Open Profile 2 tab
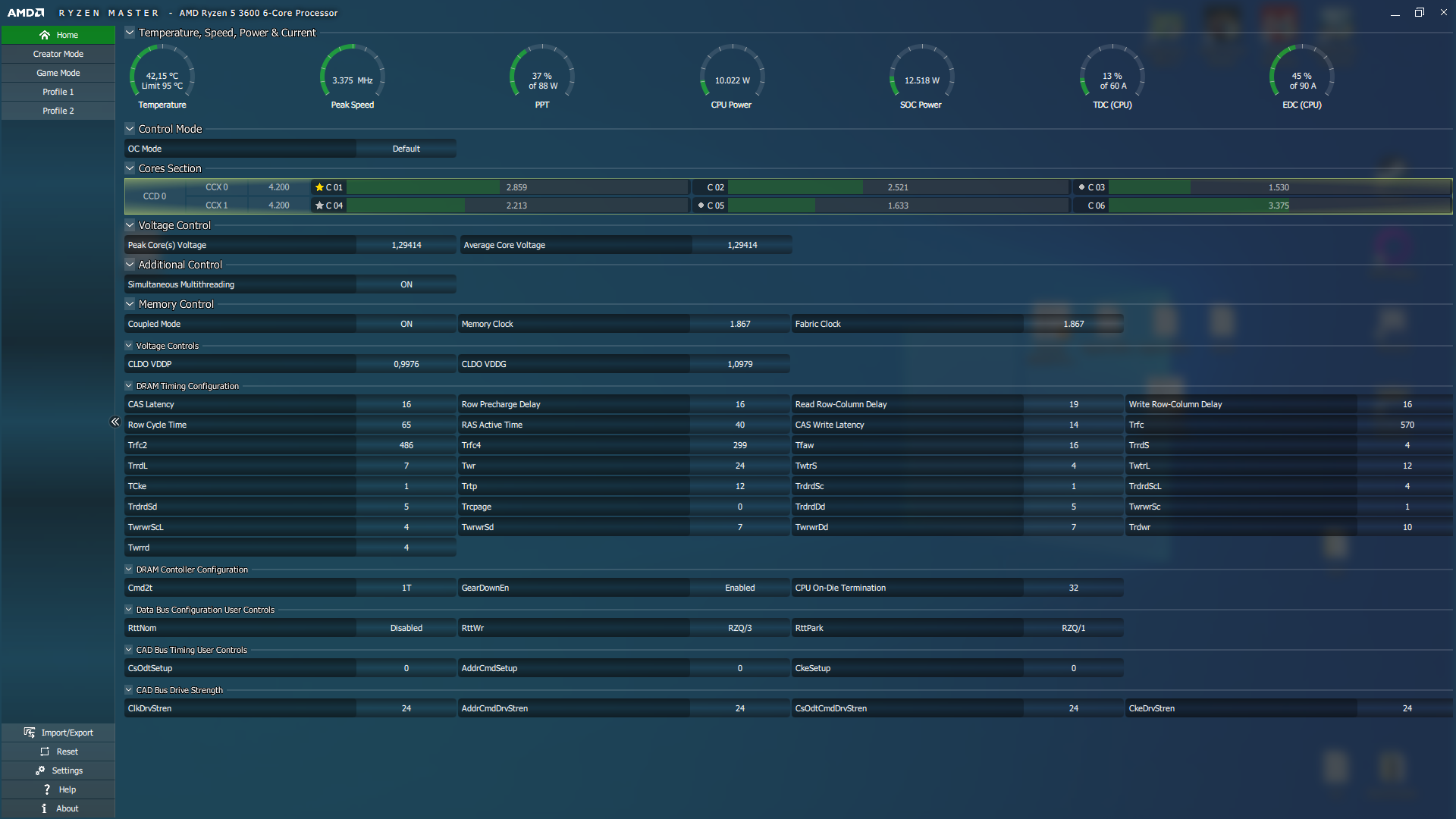 [58, 111]
